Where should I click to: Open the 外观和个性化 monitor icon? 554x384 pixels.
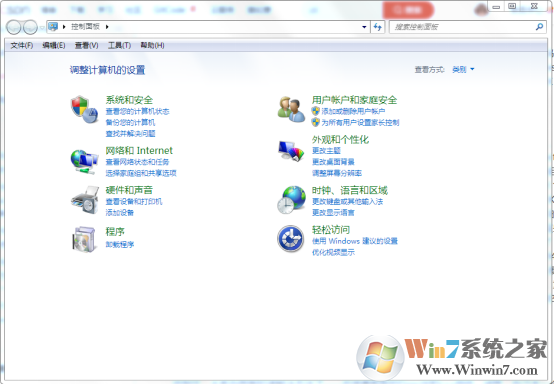[291, 151]
